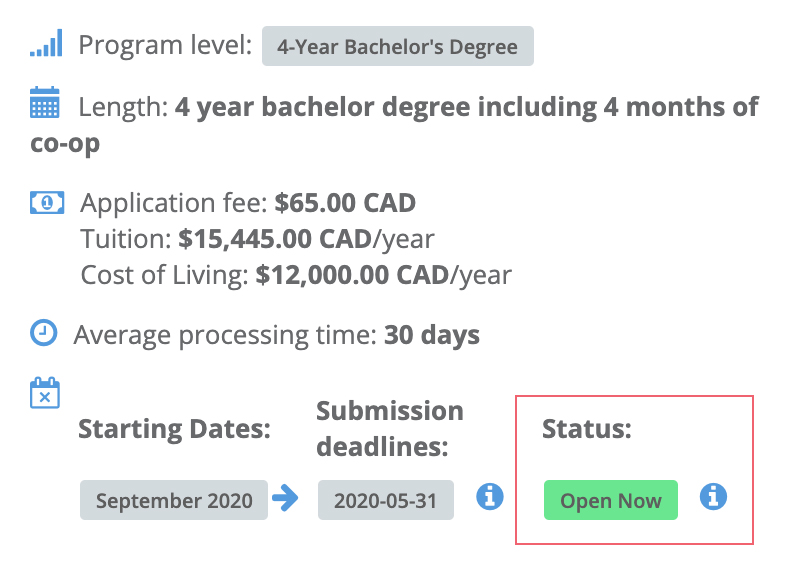Click the Starting Dates heading
This screenshot has height=563, width=793.
coord(174,429)
